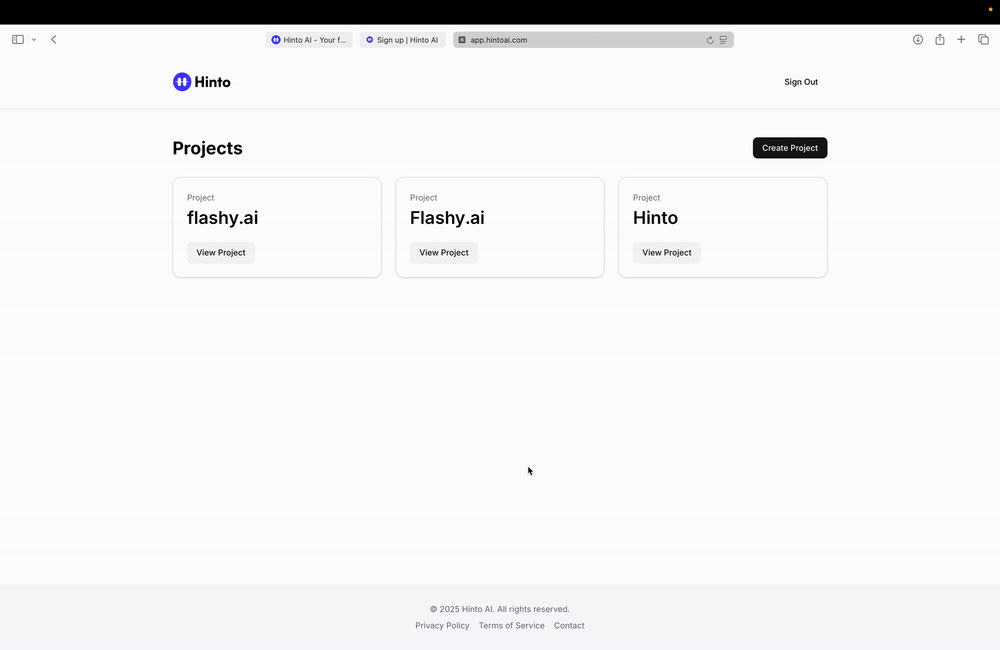Switch to the Hinto AI homepage tab
1000x650 pixels.
pyautogui.click(x=309, y=40)
